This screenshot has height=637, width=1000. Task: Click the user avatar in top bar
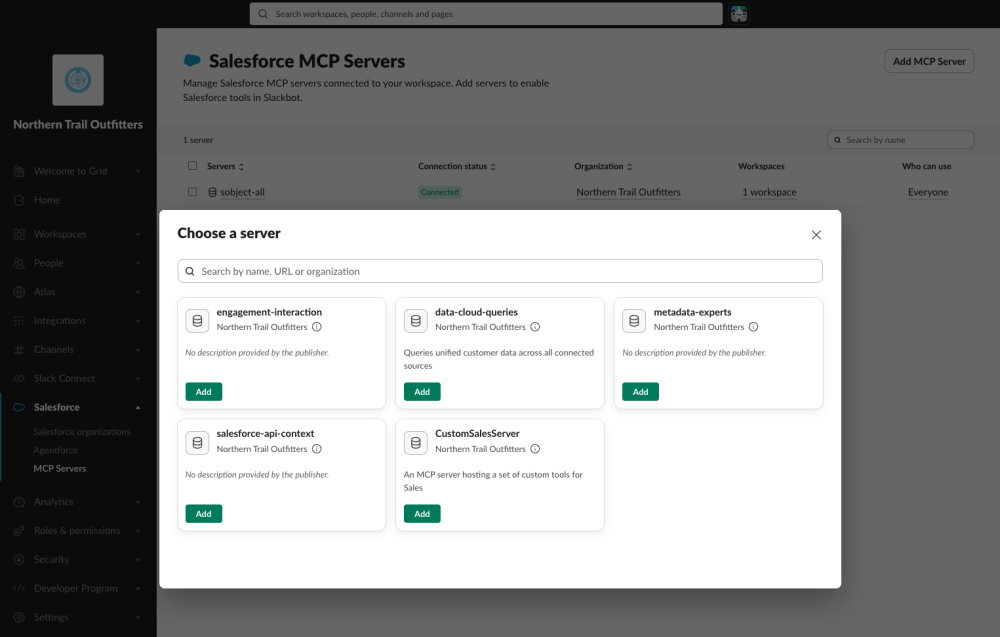739,14
